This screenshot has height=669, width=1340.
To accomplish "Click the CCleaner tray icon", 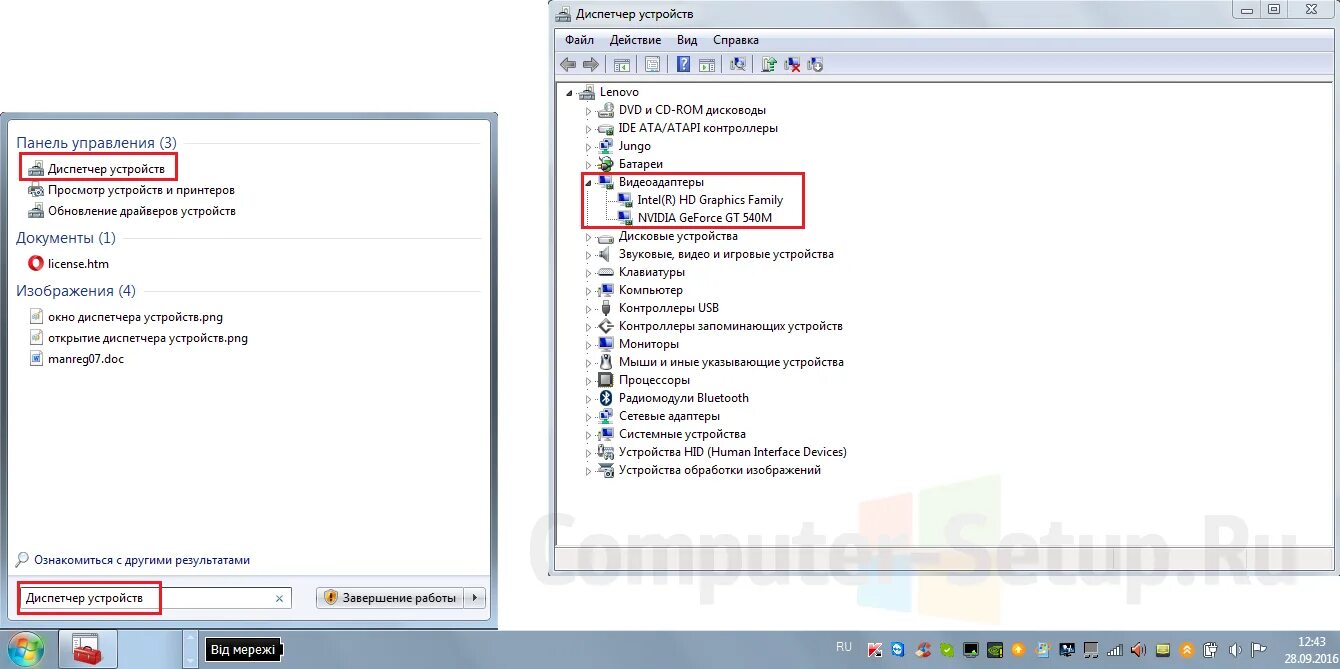I will 923,649.
